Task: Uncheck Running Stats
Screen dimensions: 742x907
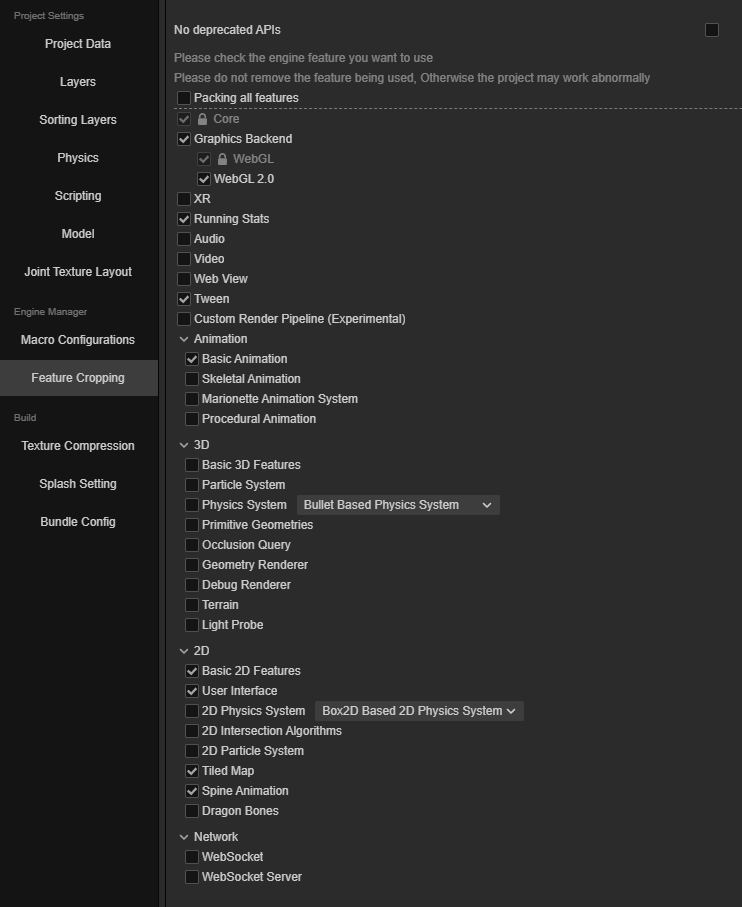Action: click(184, 218)
